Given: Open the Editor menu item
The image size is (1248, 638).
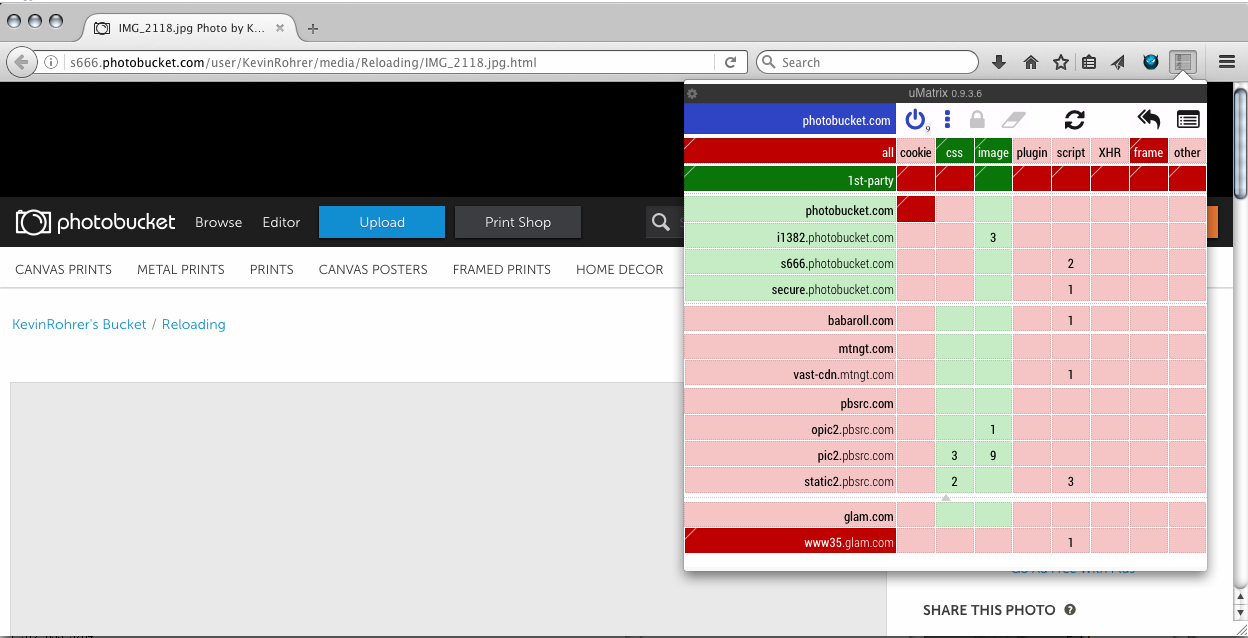Looking at the screenshot, I should click(281, 222).
